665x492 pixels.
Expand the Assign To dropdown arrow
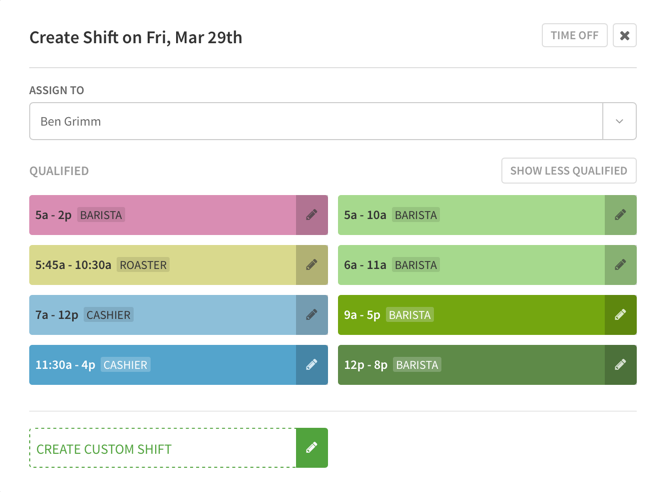coord(620,121)
